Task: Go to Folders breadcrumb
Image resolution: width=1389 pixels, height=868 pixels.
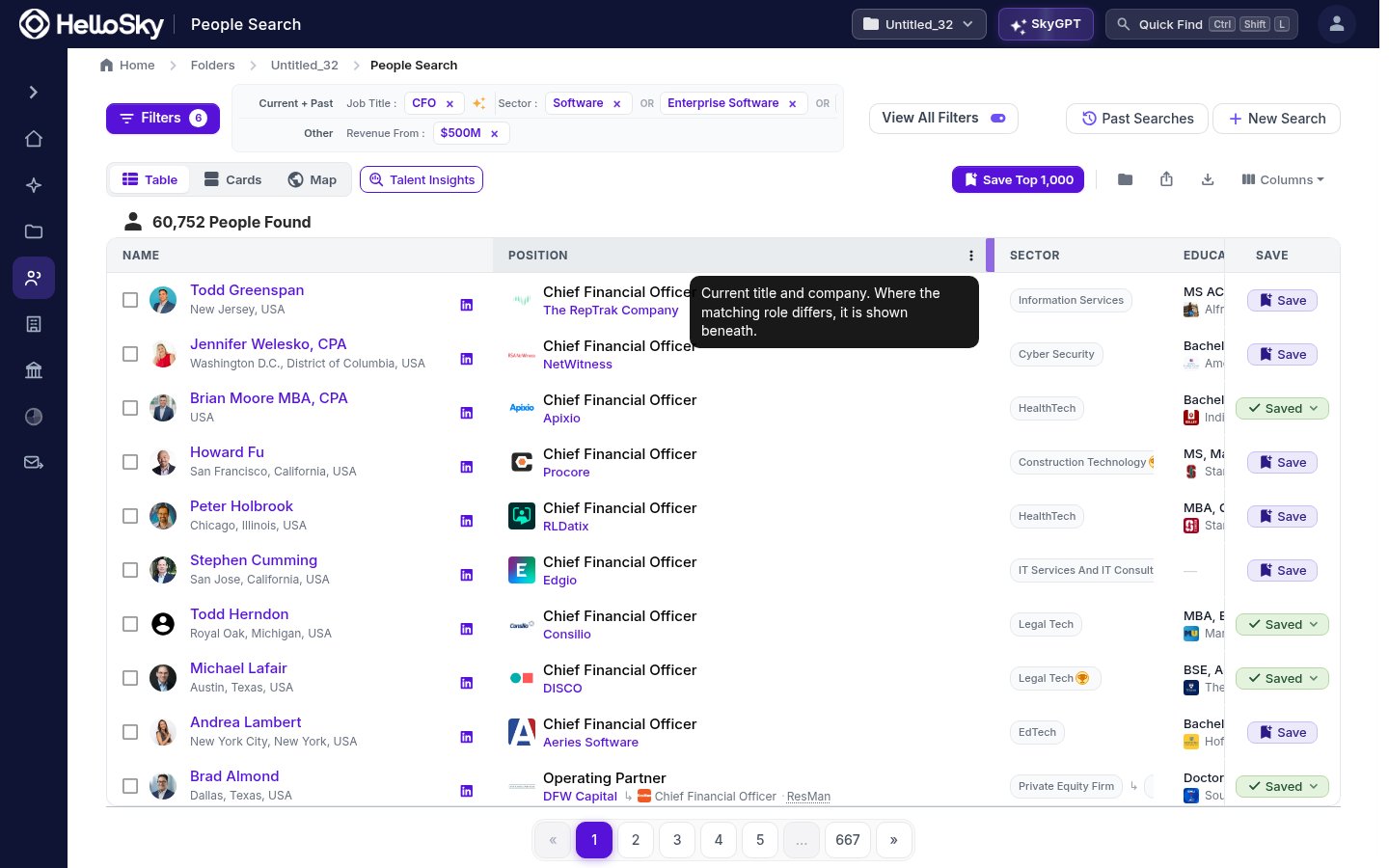Action: (x=212, y=66)
